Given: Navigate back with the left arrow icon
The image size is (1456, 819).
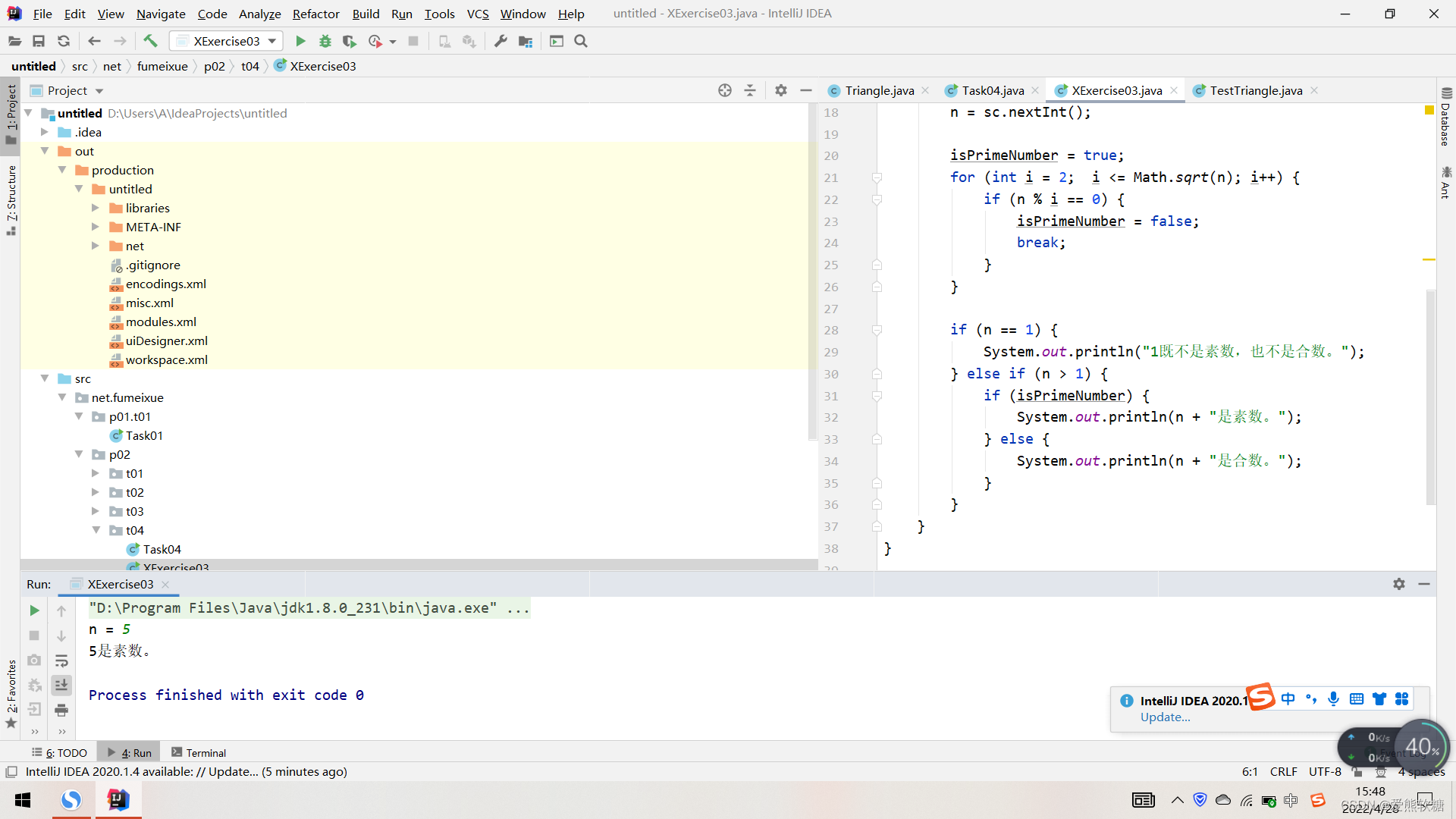Looking at the screenshot, I should (95, 41).
